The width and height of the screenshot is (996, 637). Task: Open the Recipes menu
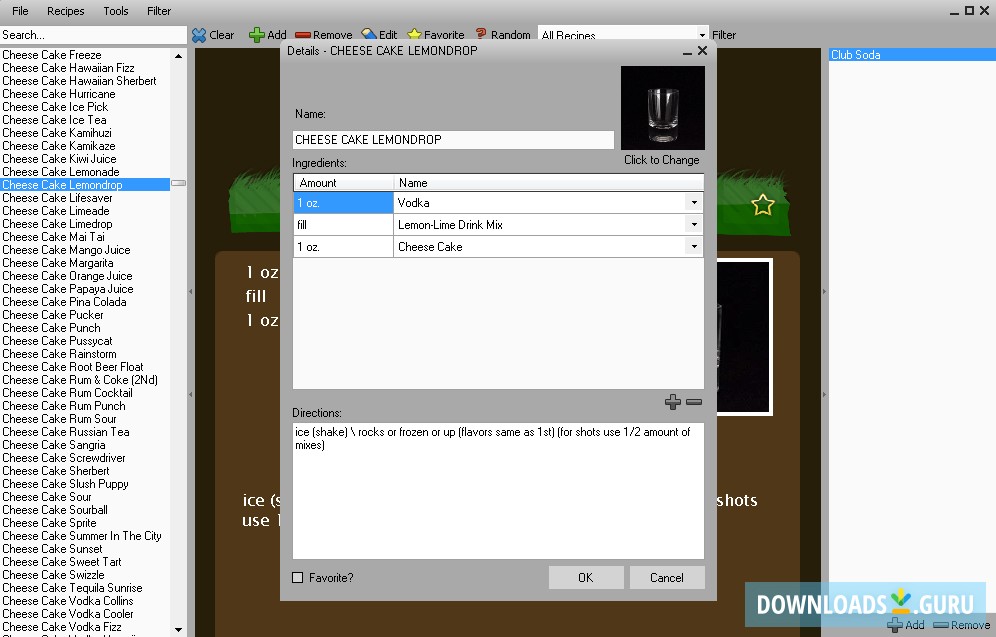coord(65,11)
